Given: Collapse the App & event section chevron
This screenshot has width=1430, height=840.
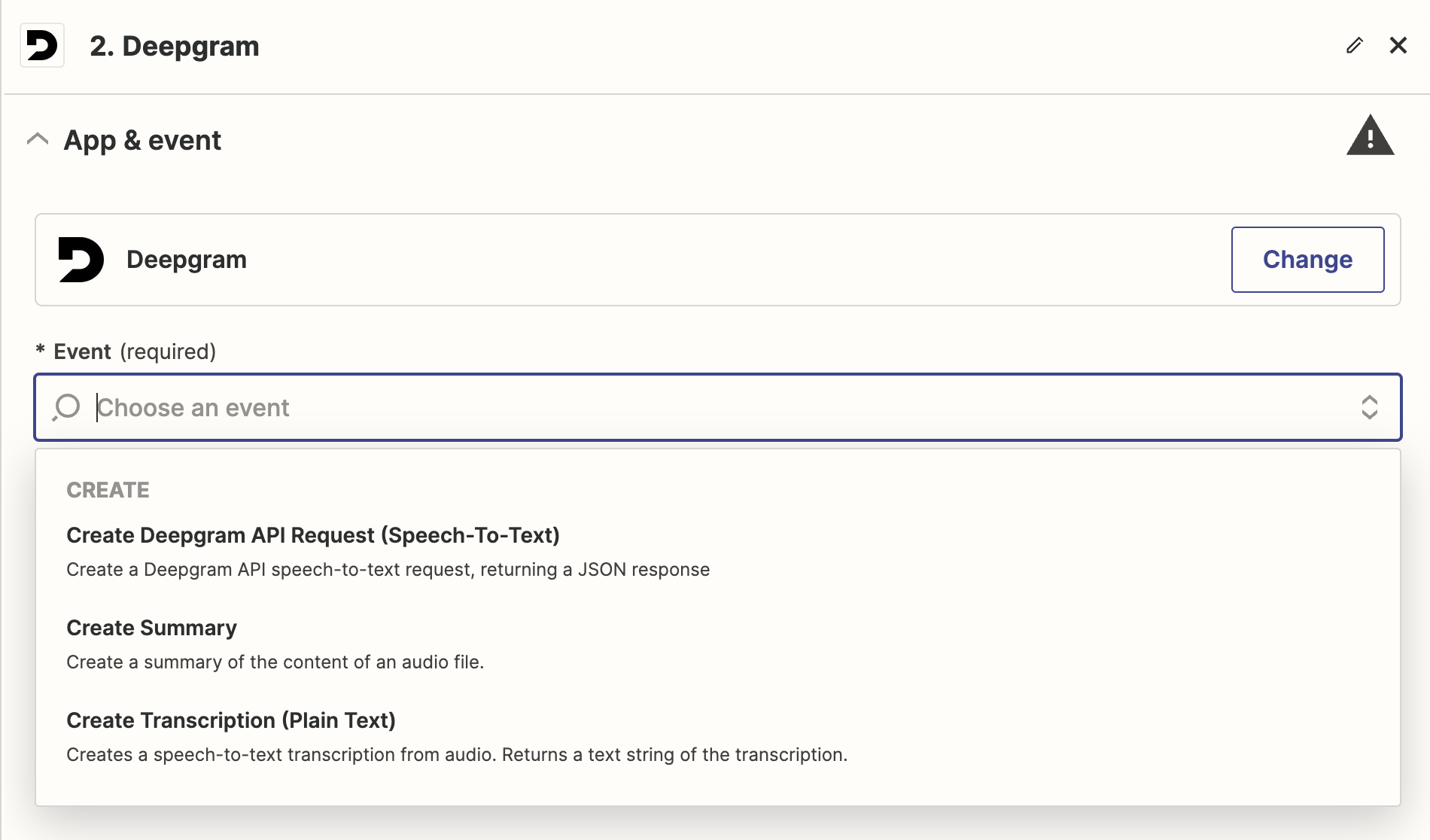Looking at the screenshot, I should (x=38, y=140).
